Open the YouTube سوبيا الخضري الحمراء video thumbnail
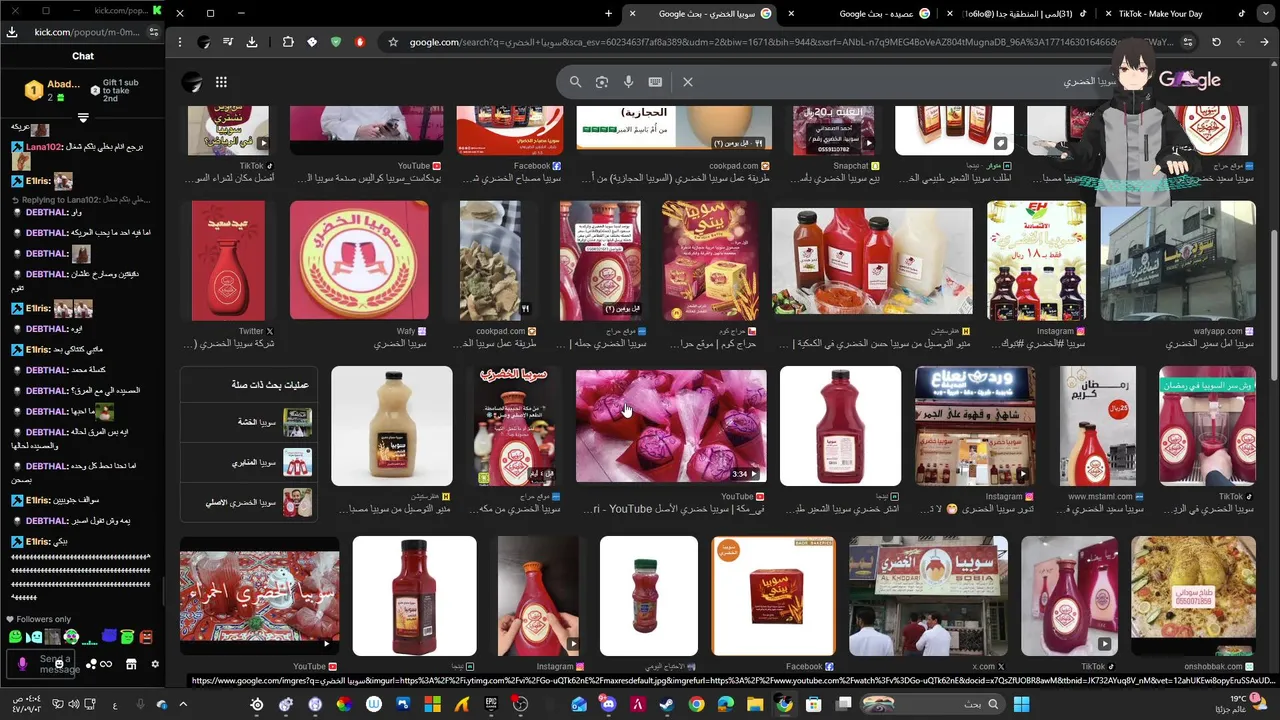The height and width of the screenshot is (720, 1280). [x=260, y=596]
